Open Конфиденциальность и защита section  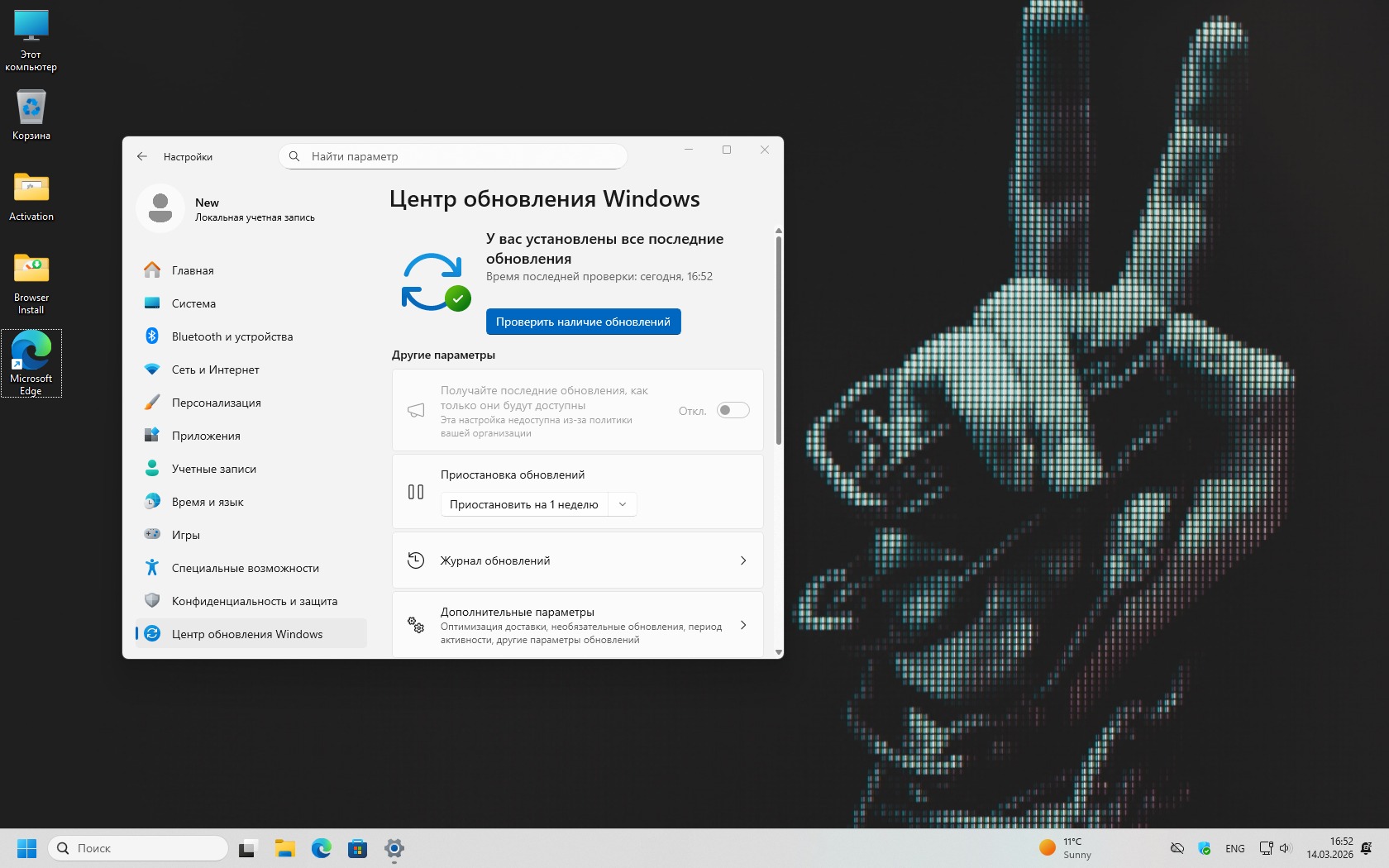(x=254, y=601)
